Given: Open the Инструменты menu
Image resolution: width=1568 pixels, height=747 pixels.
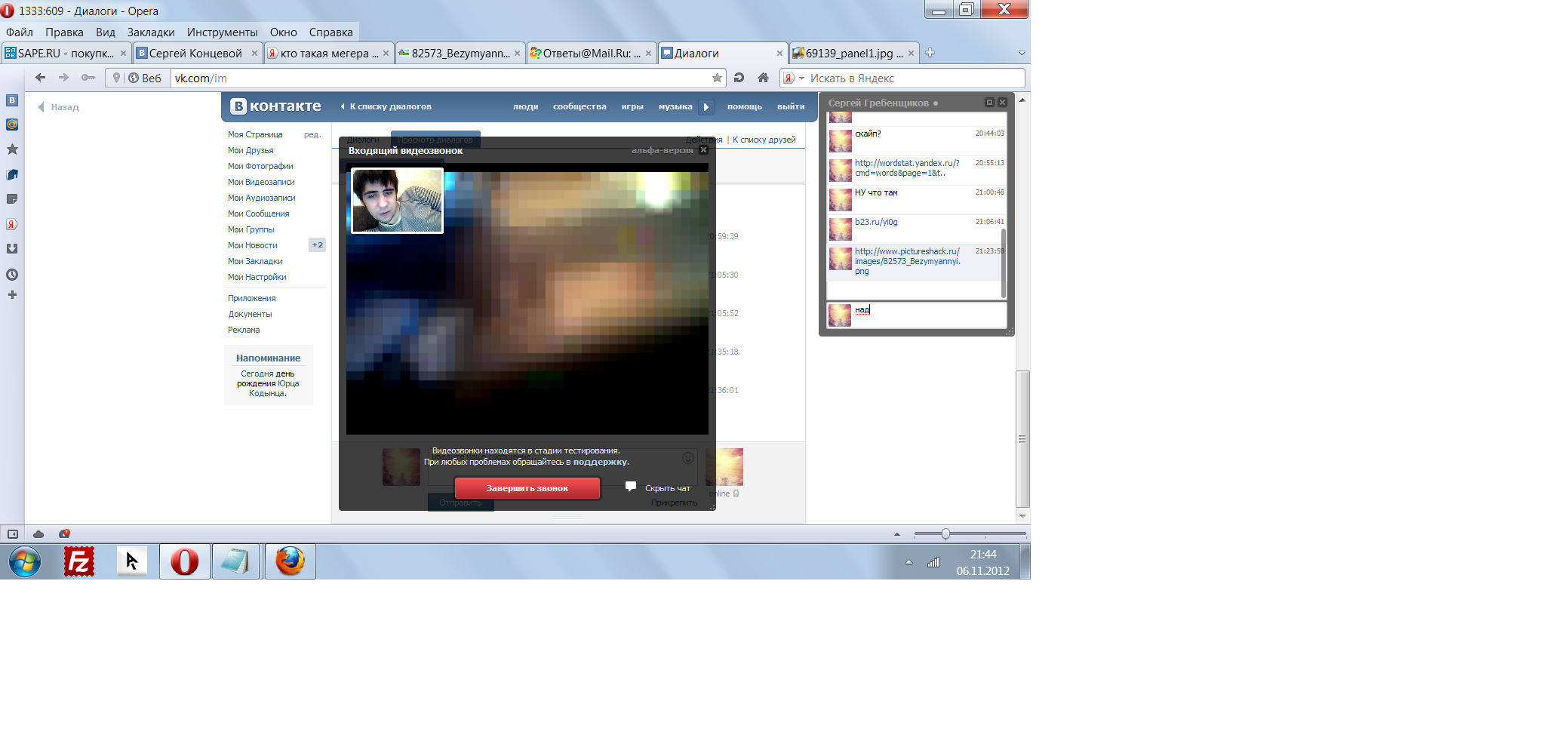Looking at the screenshot, I should pos(223,32).
